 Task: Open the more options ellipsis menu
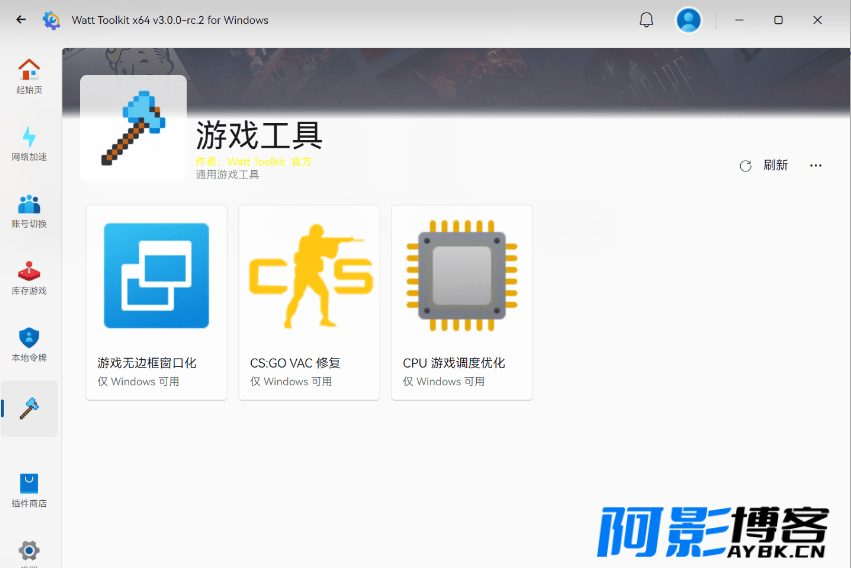816,165
